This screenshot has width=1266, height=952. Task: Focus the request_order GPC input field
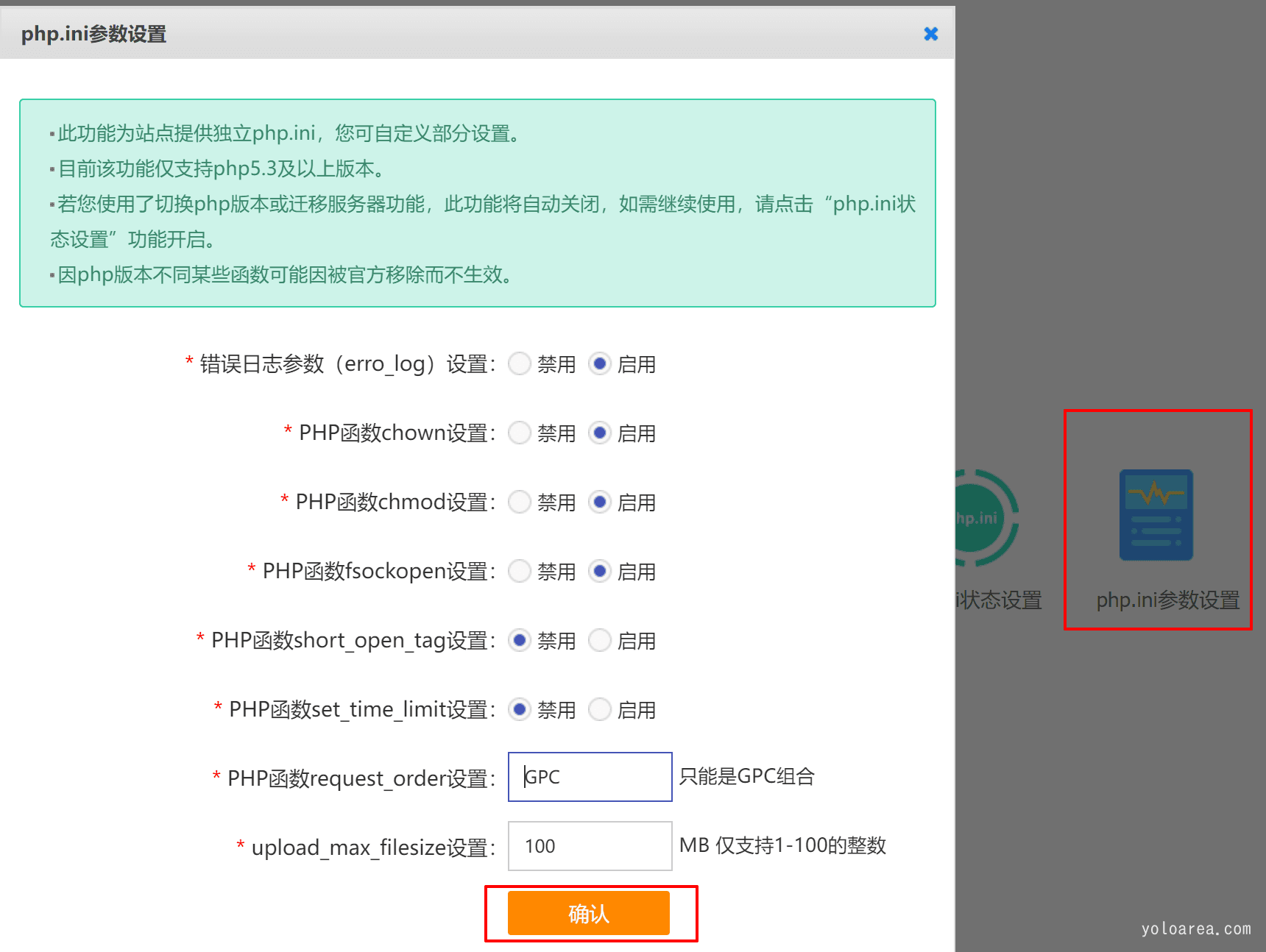coord(590,777)
